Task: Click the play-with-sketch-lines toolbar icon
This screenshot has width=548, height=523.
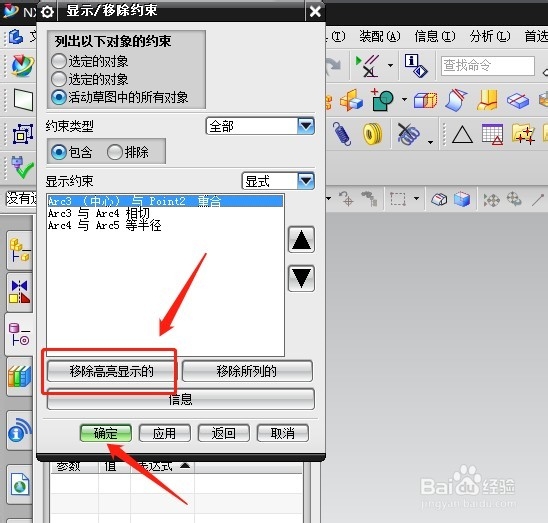Action: point(368,66)
